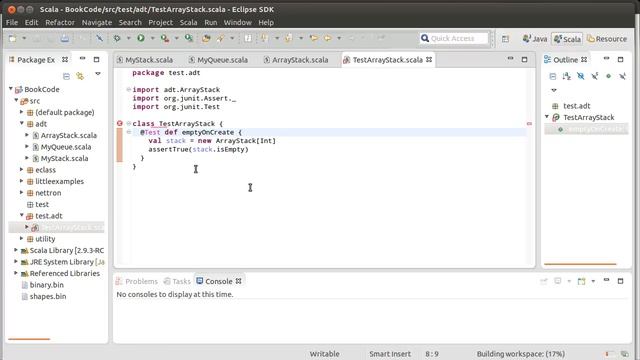Collapse all in Package Explorer toolbar
The image size is (640, 360).
pyautogui.click(x=66, y=76)
